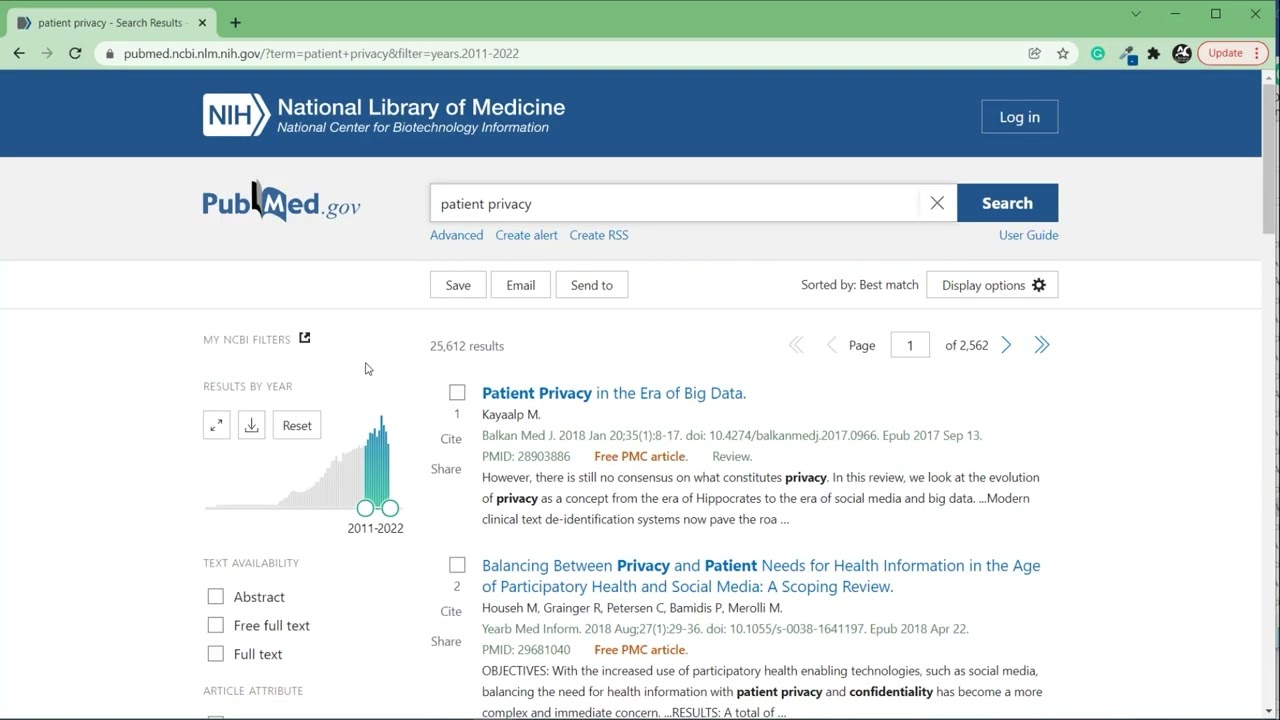Screen dimensions: 1280x720
Task: Open the Display options menu
Action: click(x=992, y=285)
